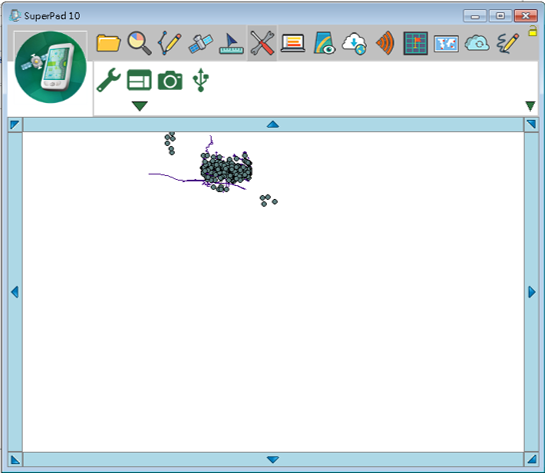Open the GPS satellite tool icon
This screenshot has height=473, width=545.
pos(200,43)
